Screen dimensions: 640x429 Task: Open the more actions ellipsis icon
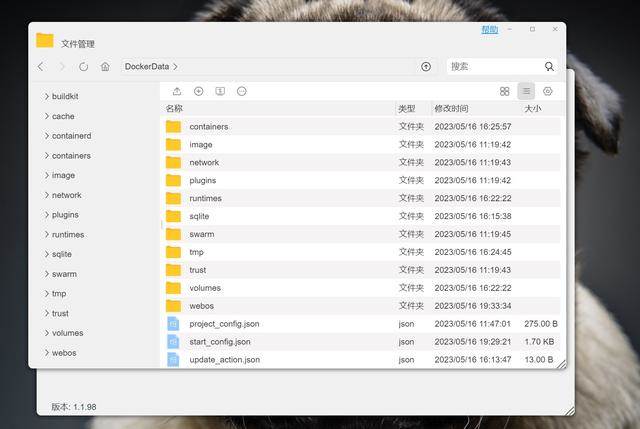(x=242, y=91)
